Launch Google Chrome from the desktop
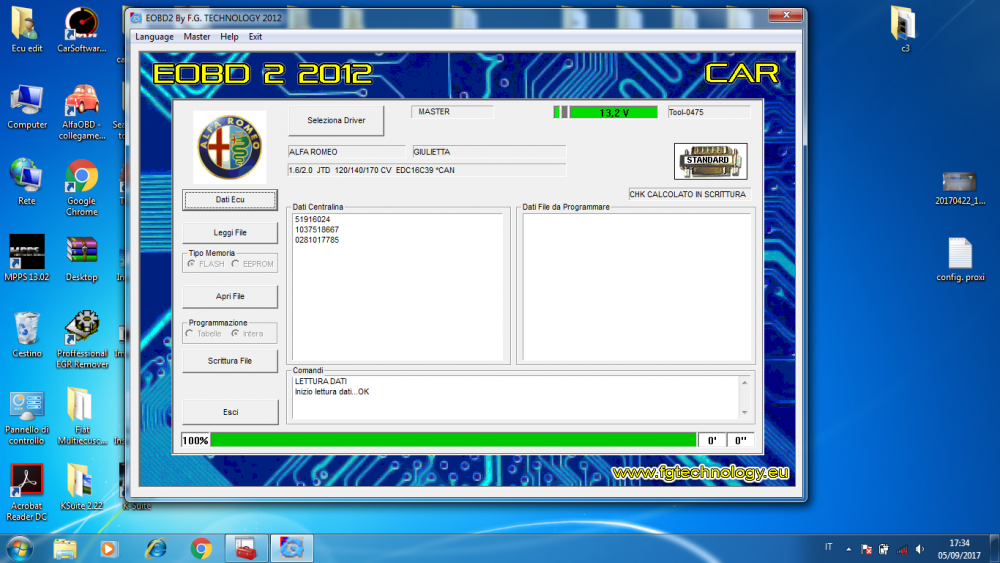1000x563 pixels. point(82,188)
